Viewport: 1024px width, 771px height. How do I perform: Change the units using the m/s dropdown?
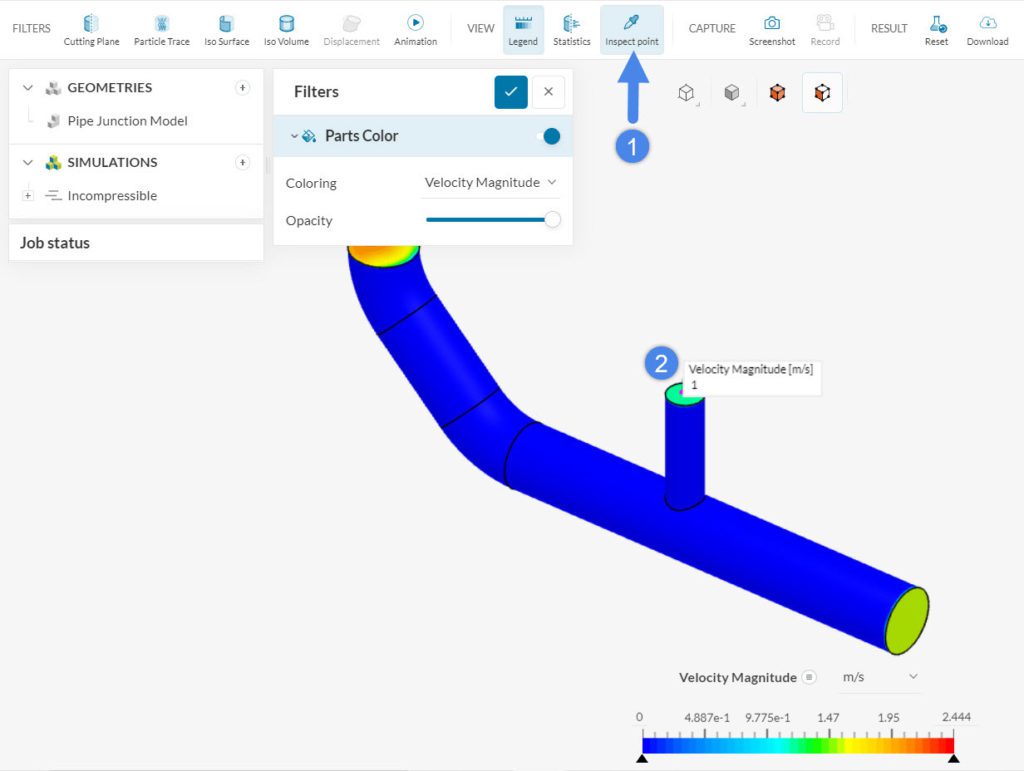click(x=878, y=677)
